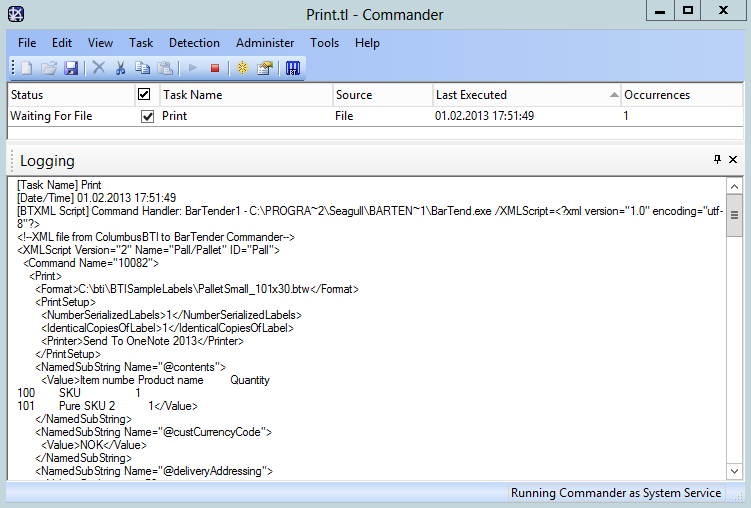This screenshot has height=508, width=751.
Task: Open the Detection menu
Action: point(194,43)
